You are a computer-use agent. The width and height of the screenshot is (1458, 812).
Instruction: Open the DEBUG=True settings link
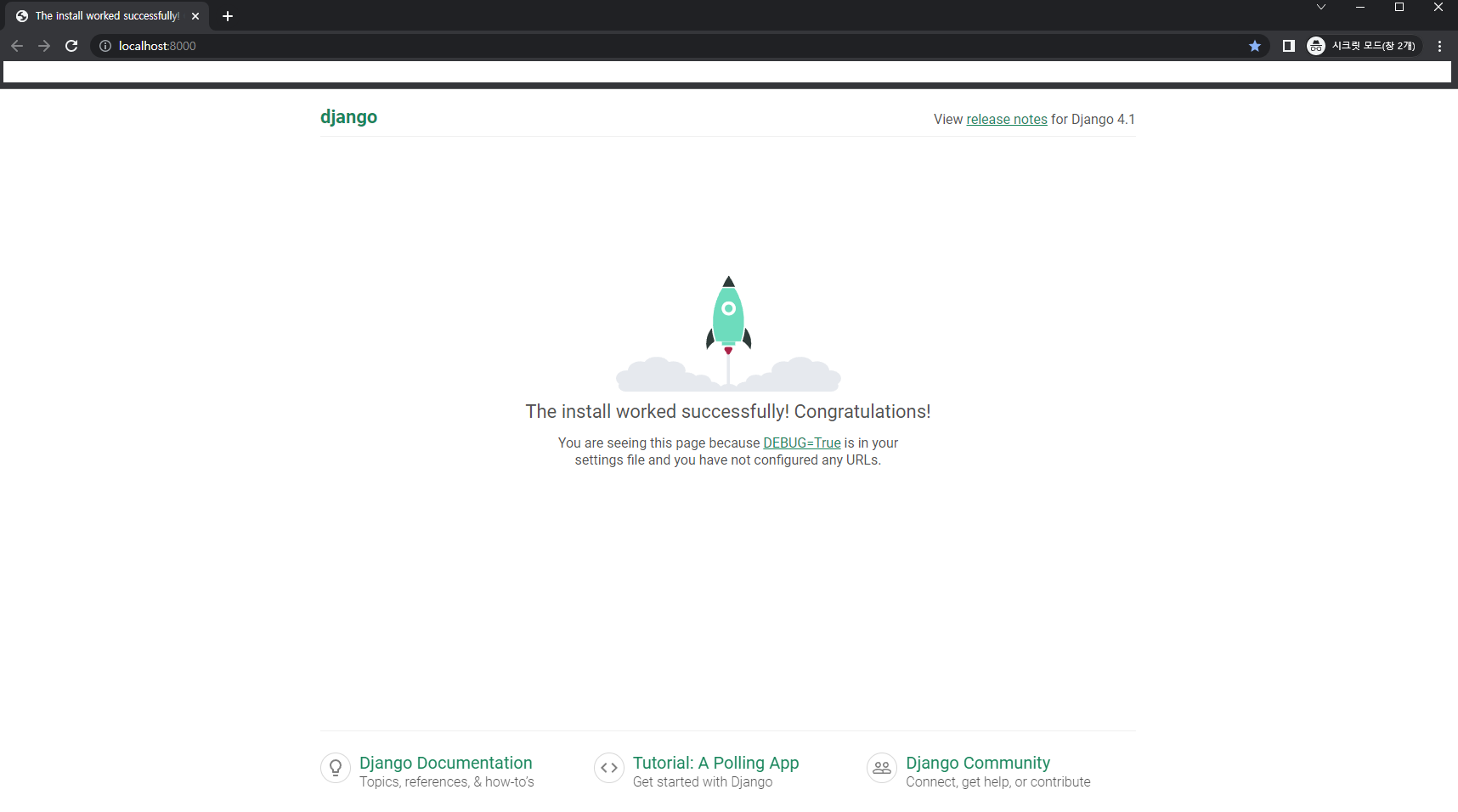pyautogui.click(x=802, y=443)
